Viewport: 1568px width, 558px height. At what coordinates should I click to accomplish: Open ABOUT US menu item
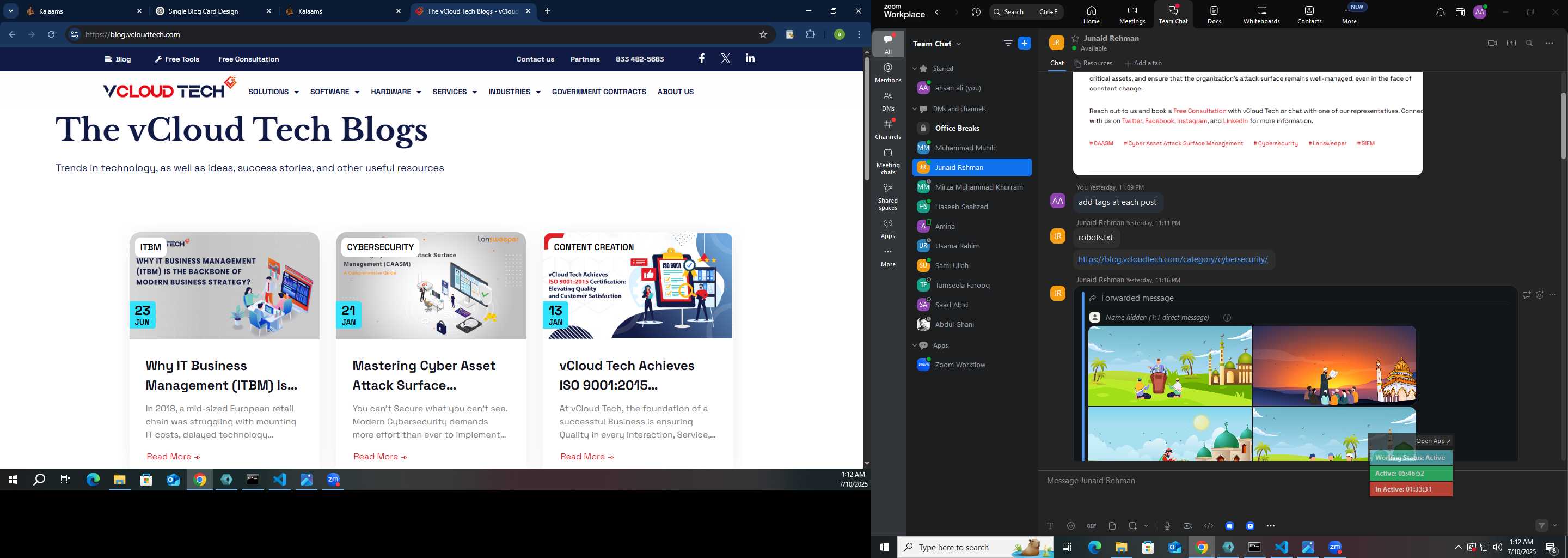(x=676, y=92)
